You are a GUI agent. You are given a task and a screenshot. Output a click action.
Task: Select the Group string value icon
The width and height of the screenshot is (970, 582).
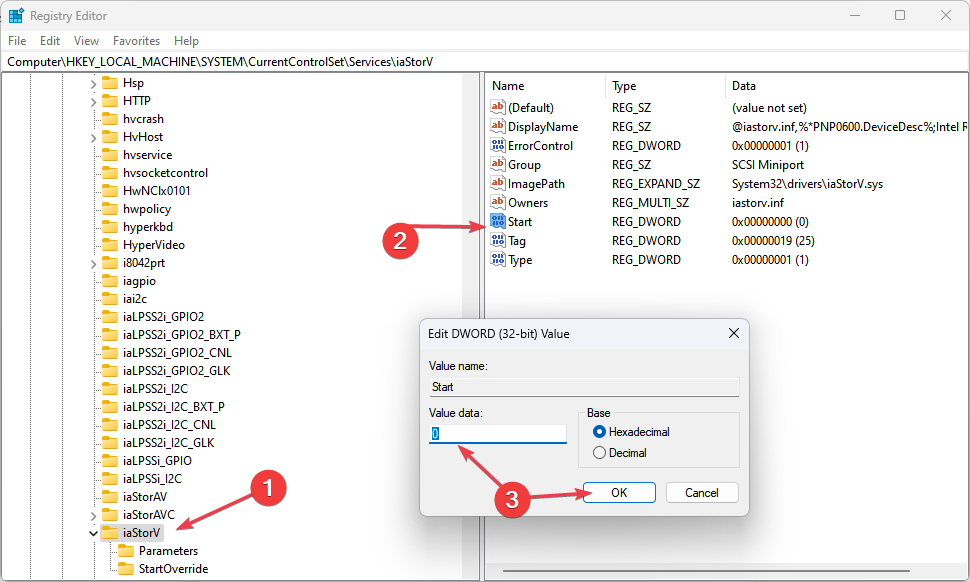pyautogui.click(x=497, y=165)
